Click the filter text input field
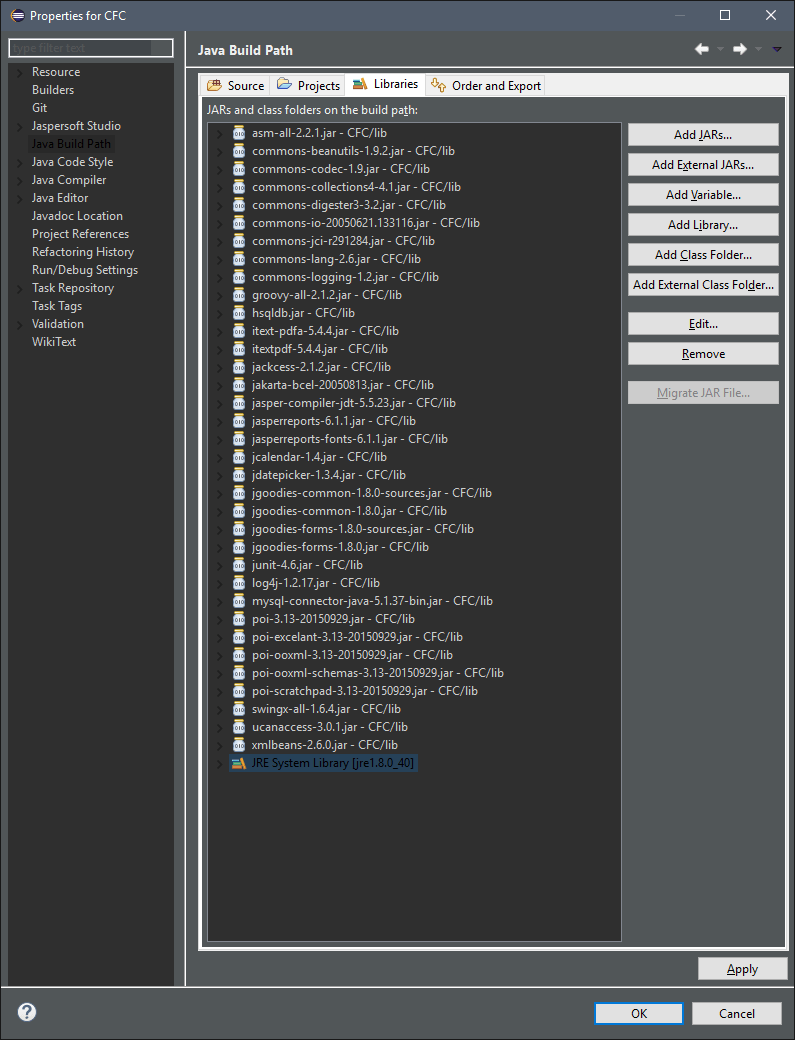This screenshot has width=795, height=1040. coord(90,48)
